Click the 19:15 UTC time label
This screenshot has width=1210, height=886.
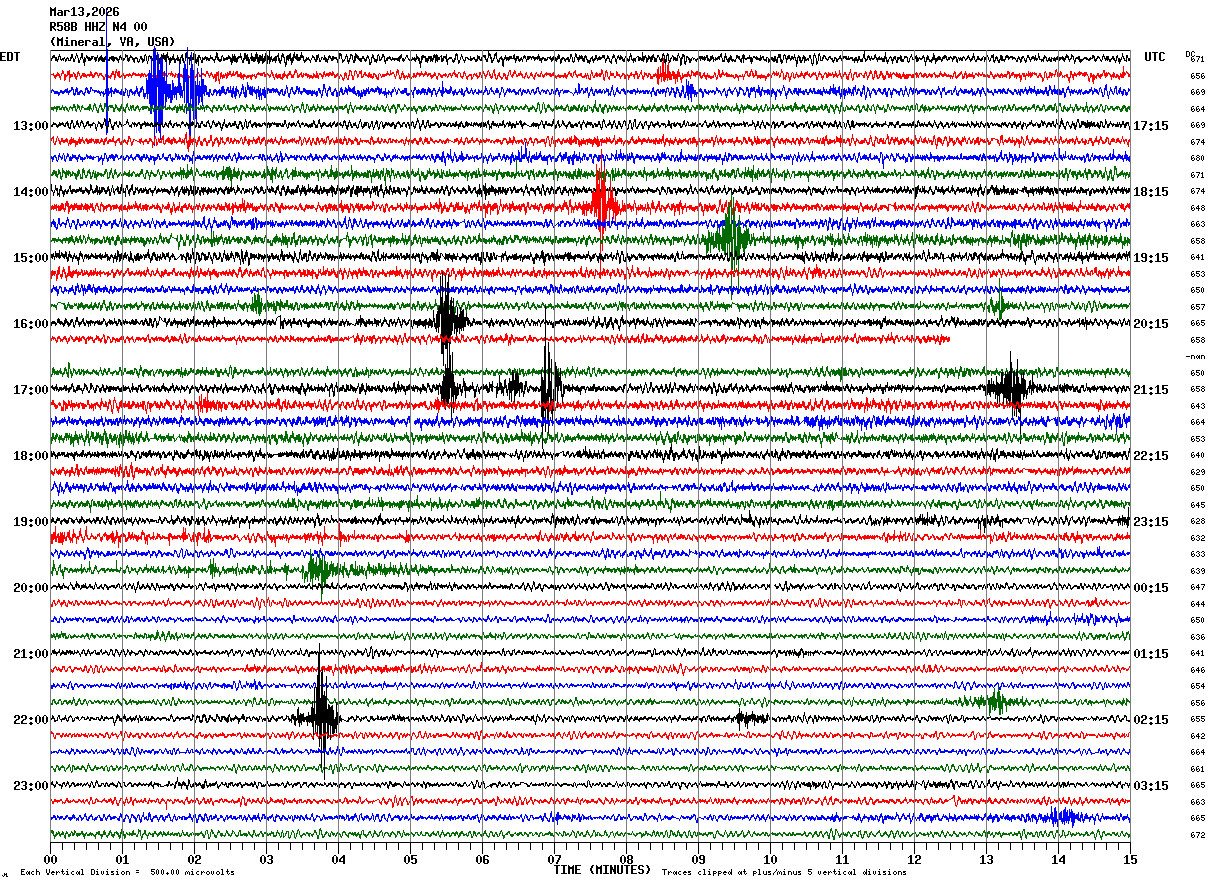(1151, 258)
